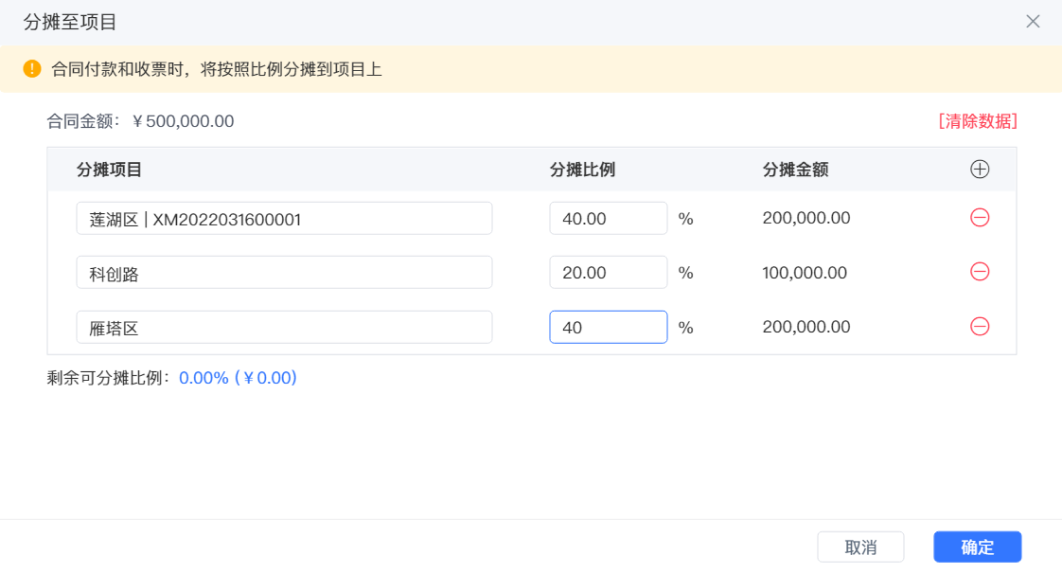This screenshot has width=1062, height=574.
Task: Click the 分摊项目 column header
Action: (x=108, y=169)
